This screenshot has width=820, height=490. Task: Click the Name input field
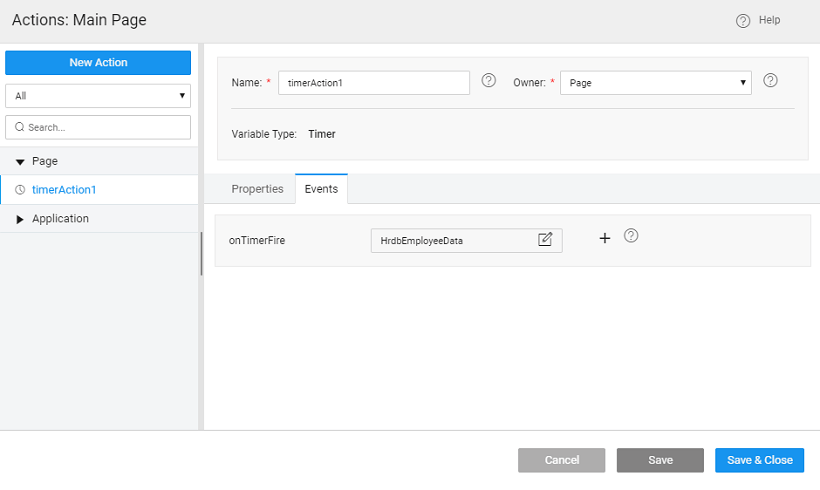(373, 83)
